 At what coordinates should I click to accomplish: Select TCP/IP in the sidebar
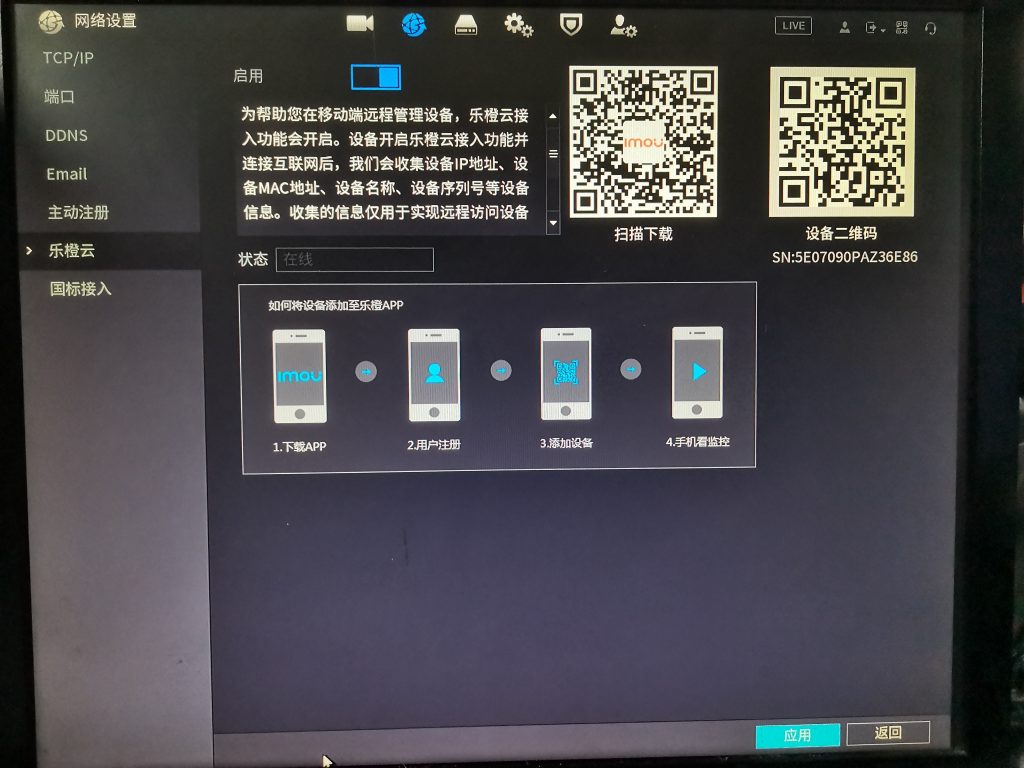pyautogui.click(x=68, y=58)
